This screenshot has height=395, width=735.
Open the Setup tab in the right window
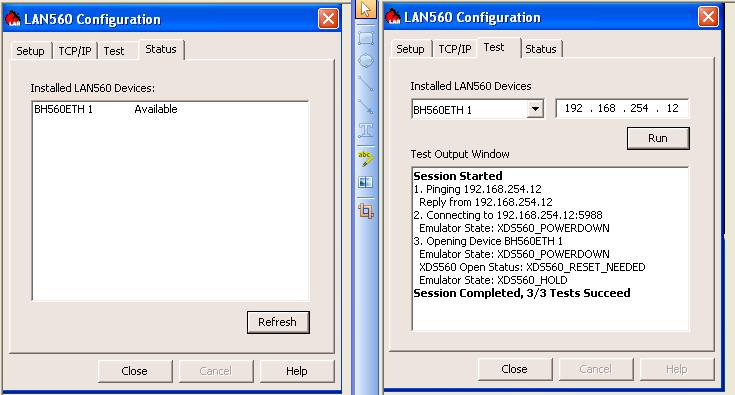[x=410, y=49]
